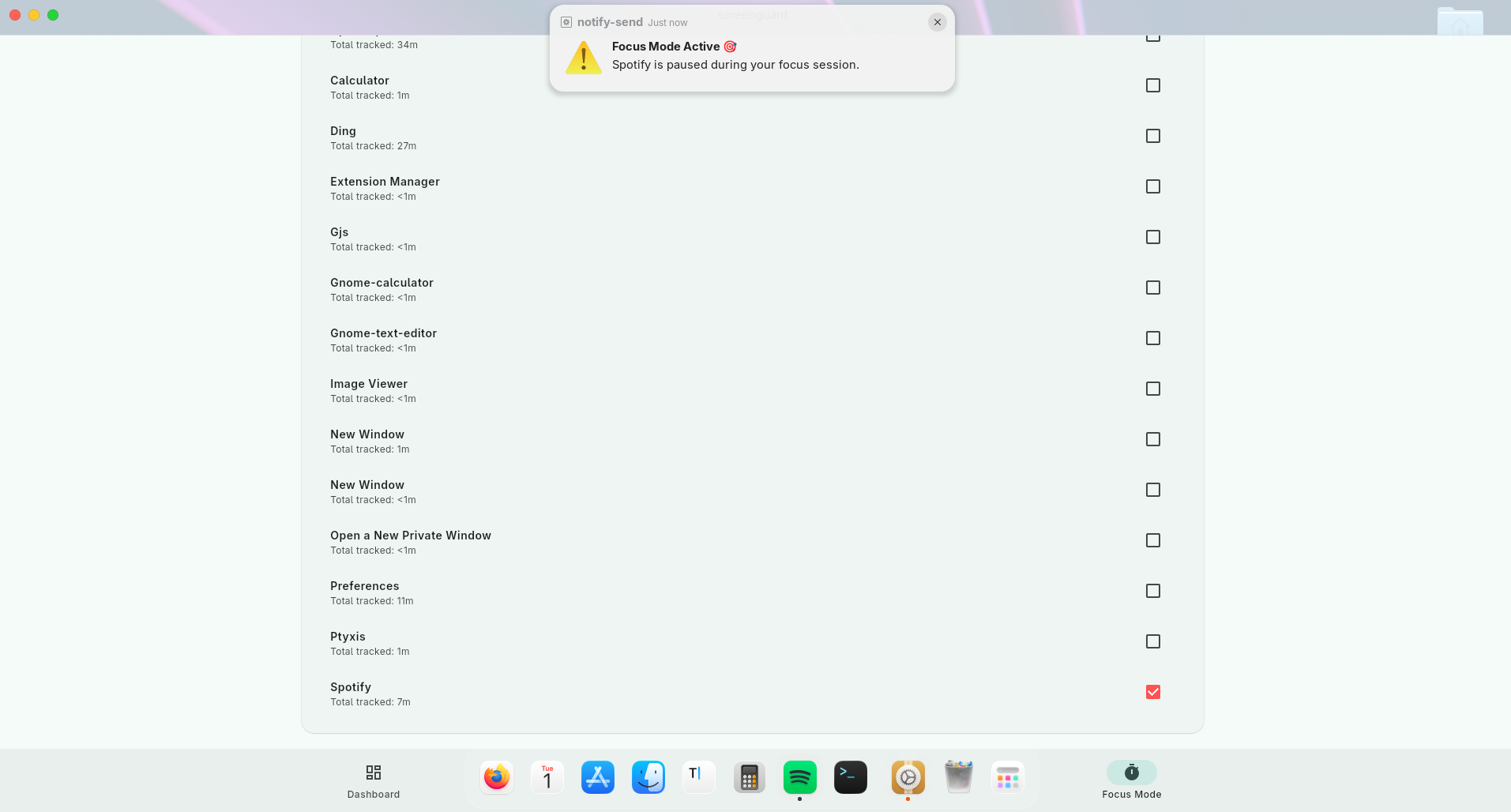Enable blocking for Extension Manager
This screenshot has height=812, width=1511.
(1153, 186)
